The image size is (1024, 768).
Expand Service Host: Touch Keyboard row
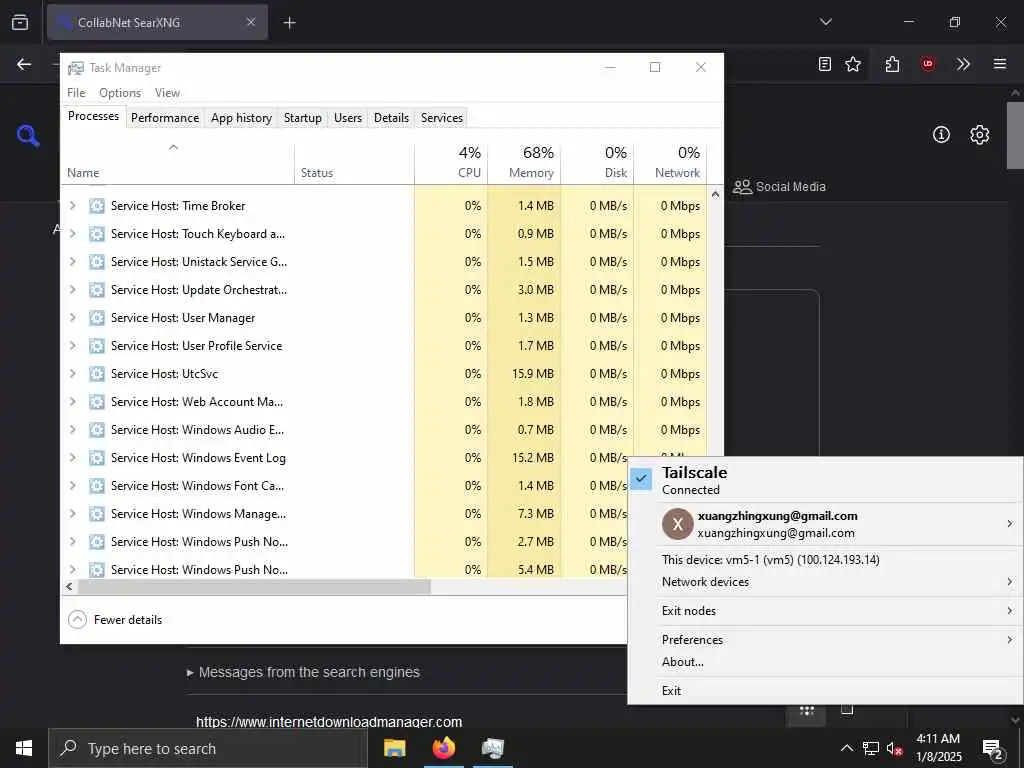72,234
